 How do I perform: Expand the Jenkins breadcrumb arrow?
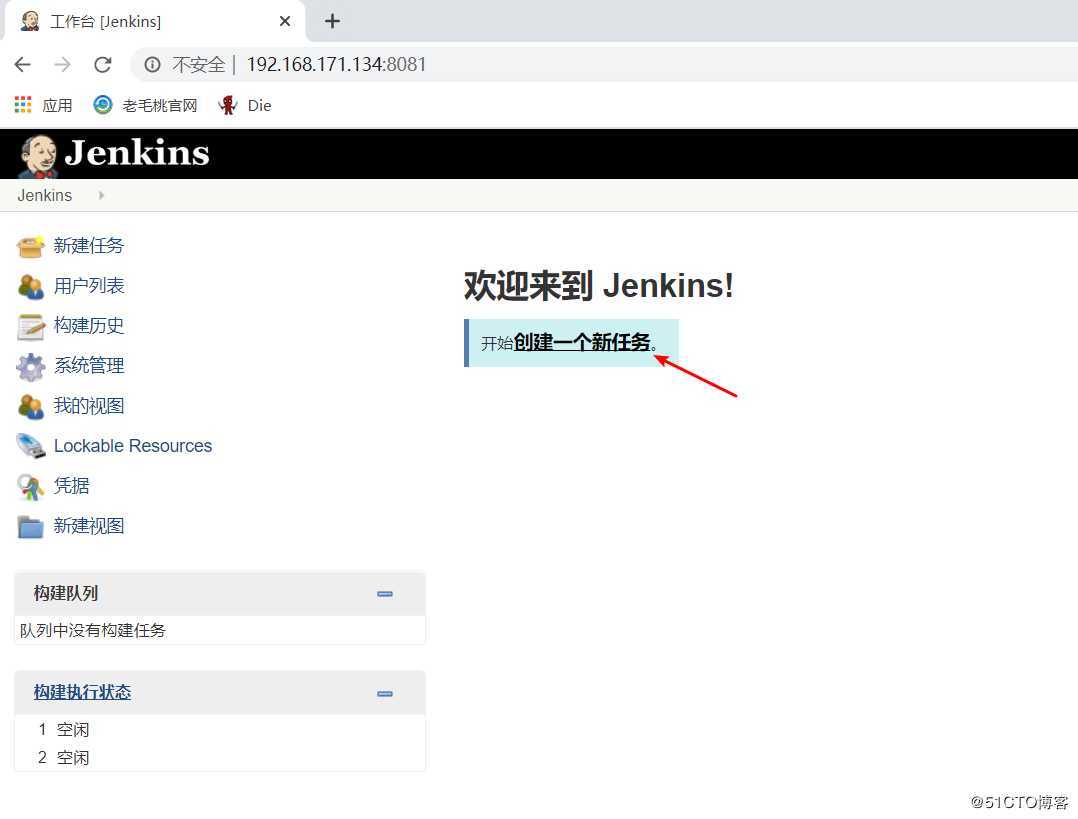pos(101,195)
